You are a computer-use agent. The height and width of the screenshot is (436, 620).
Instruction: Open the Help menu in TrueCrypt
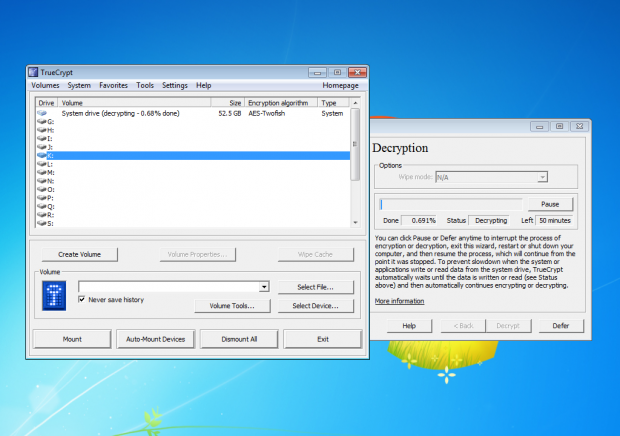(204, 85)
